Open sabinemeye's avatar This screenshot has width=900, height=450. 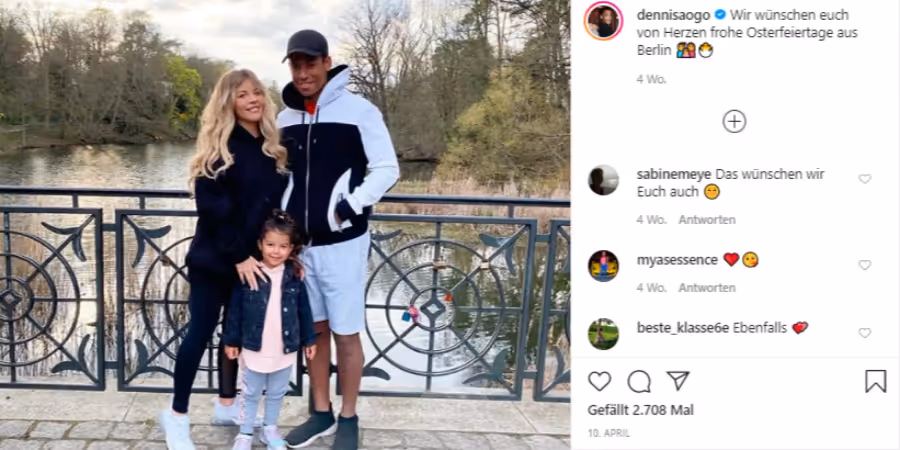603,180
